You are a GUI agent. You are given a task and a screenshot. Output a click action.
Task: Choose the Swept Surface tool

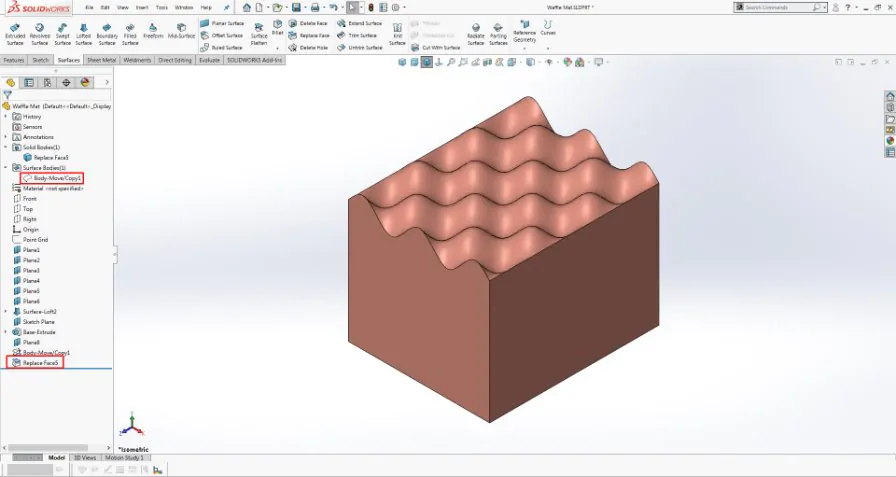coord(63,34)
